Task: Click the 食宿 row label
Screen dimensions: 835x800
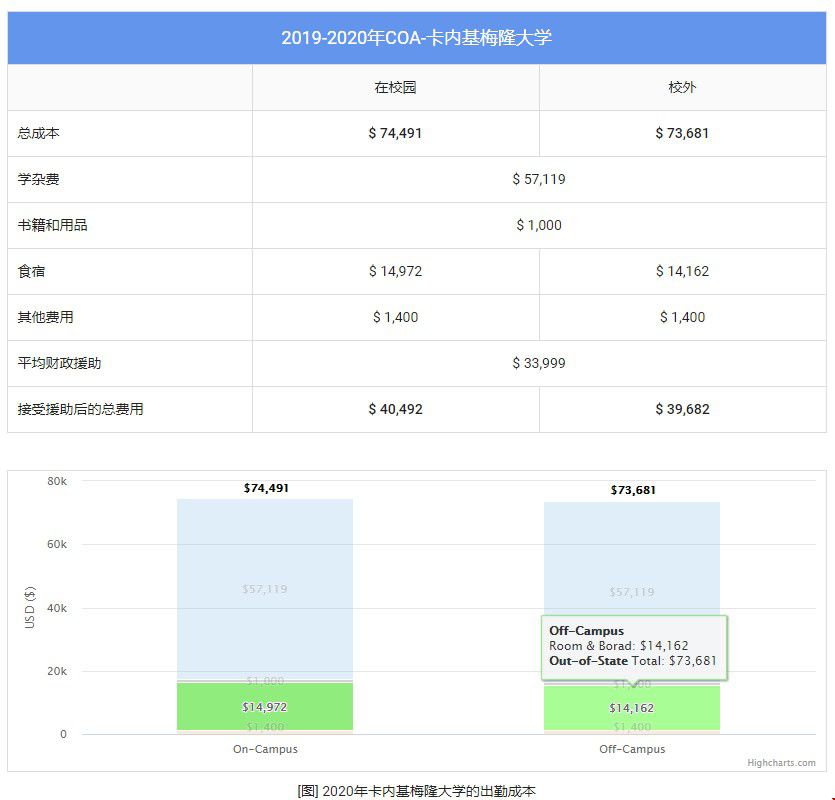Action: click(x=31, y=271)
